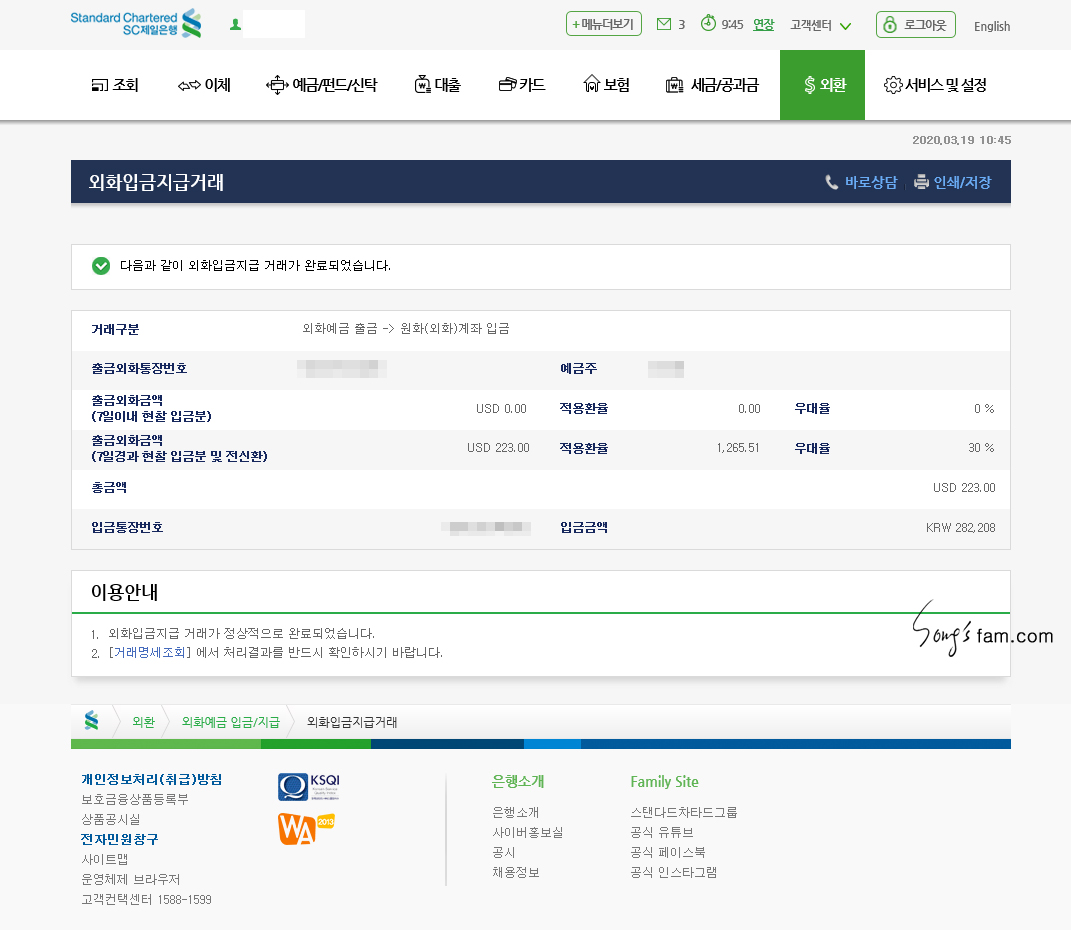This screenshot has width=1071, height=930.
Task: Click the 외화입금지급거래 current breadcrumb
Action: [x=352, y=722]
